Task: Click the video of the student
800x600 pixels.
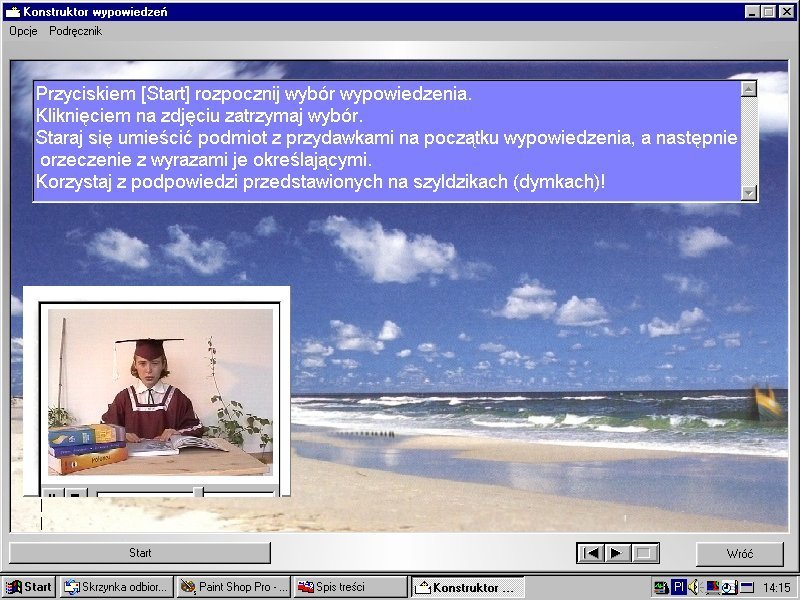Action: [160, 392]
